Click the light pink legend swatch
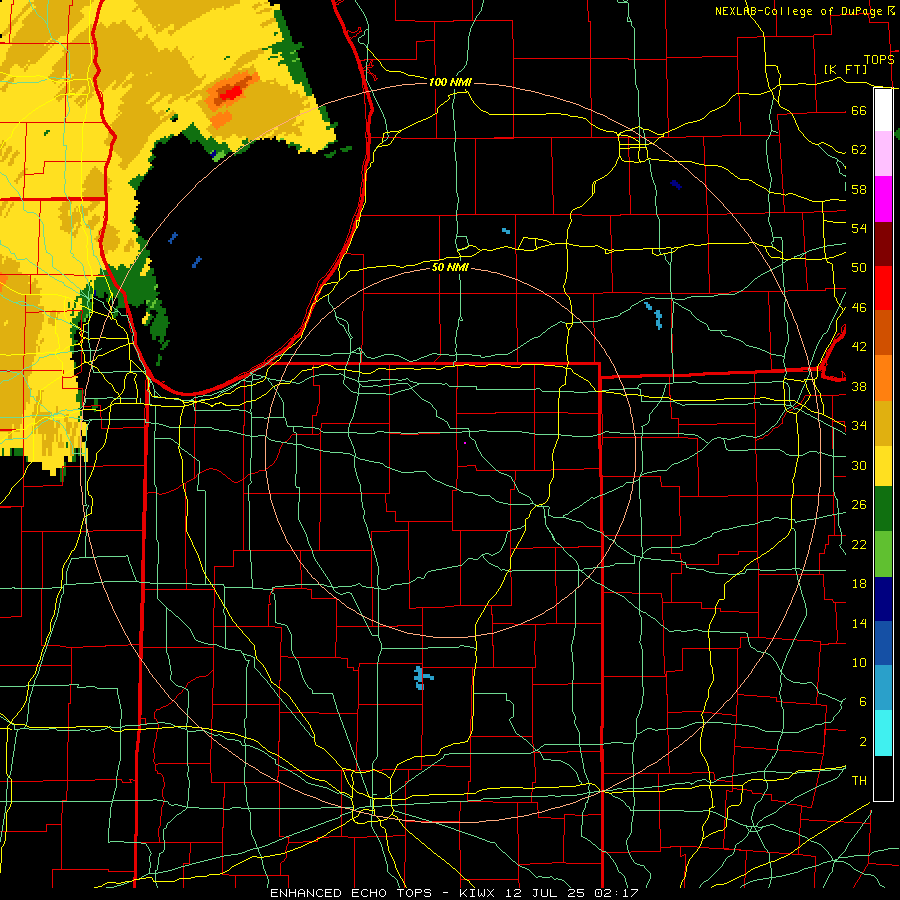900x900 pixels. tap(883, 154)
